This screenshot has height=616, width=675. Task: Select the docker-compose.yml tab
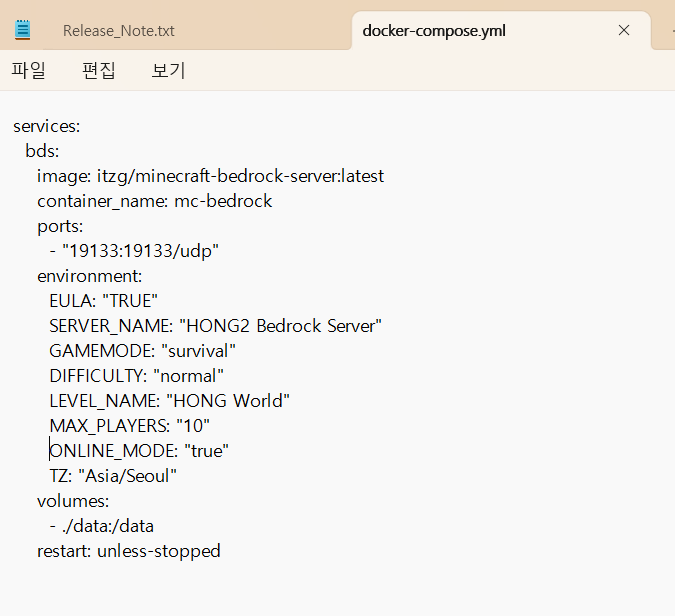pos(434,31)
